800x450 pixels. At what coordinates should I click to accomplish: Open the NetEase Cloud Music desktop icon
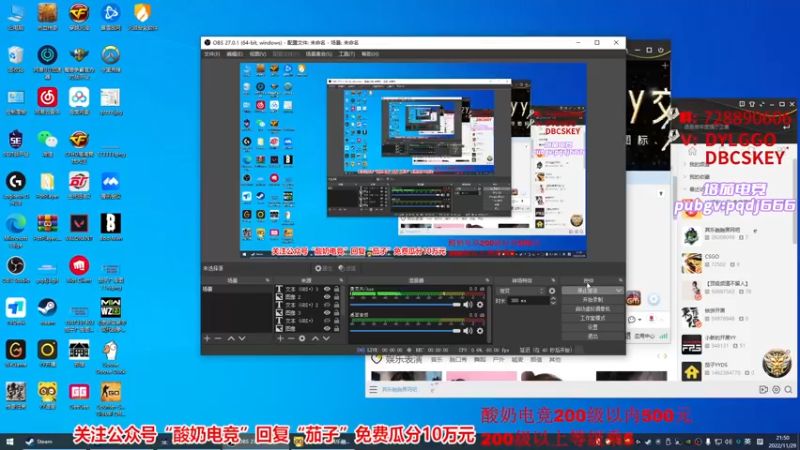[x=47, y=101]
